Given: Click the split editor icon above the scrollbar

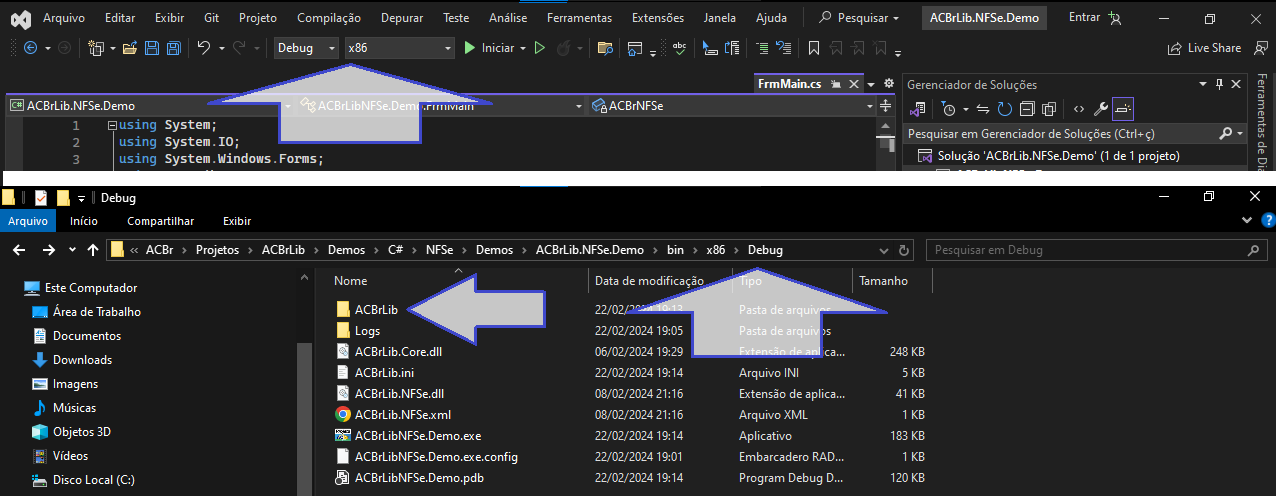Looking at the screenshot, I should tap(887, 105).
